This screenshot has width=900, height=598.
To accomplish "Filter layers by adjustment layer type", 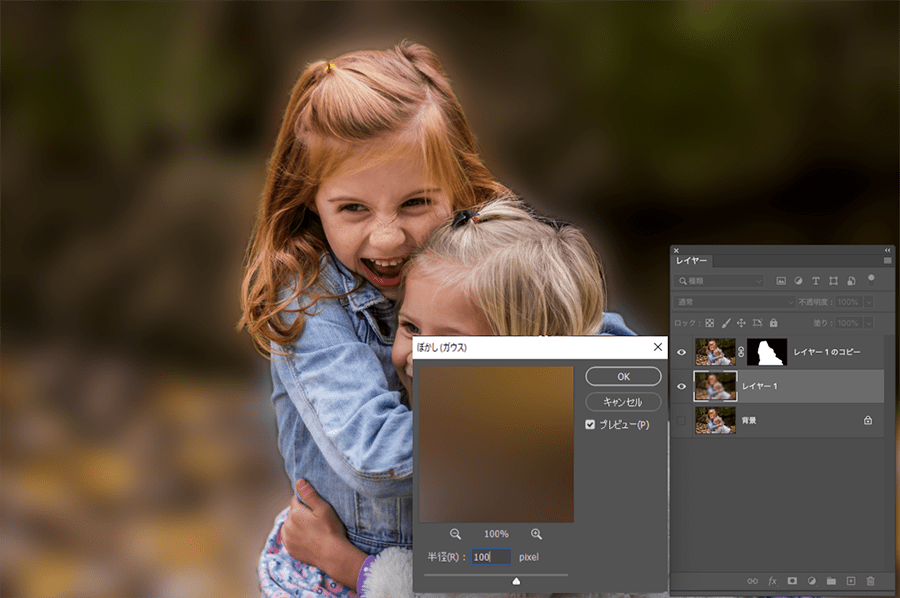I will tap(798, 281).
